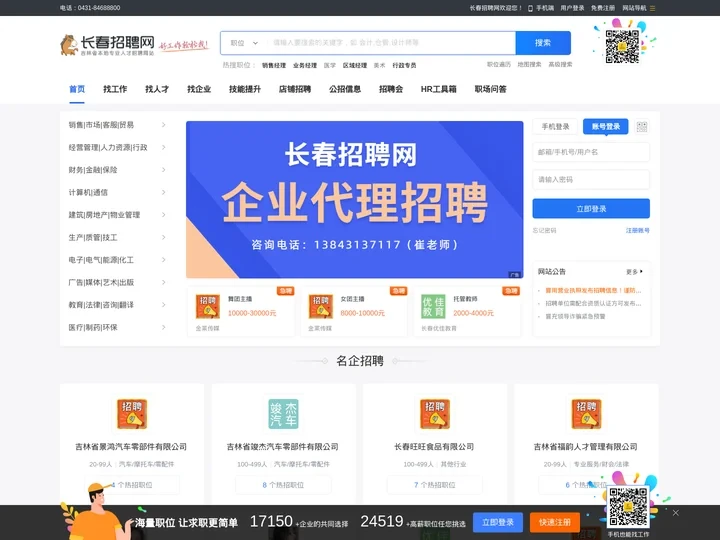This screenshot has width=720, height=540.
Task: Select hot search tag 销售经理
Action: pyautogui.click(x=274, y=66)
